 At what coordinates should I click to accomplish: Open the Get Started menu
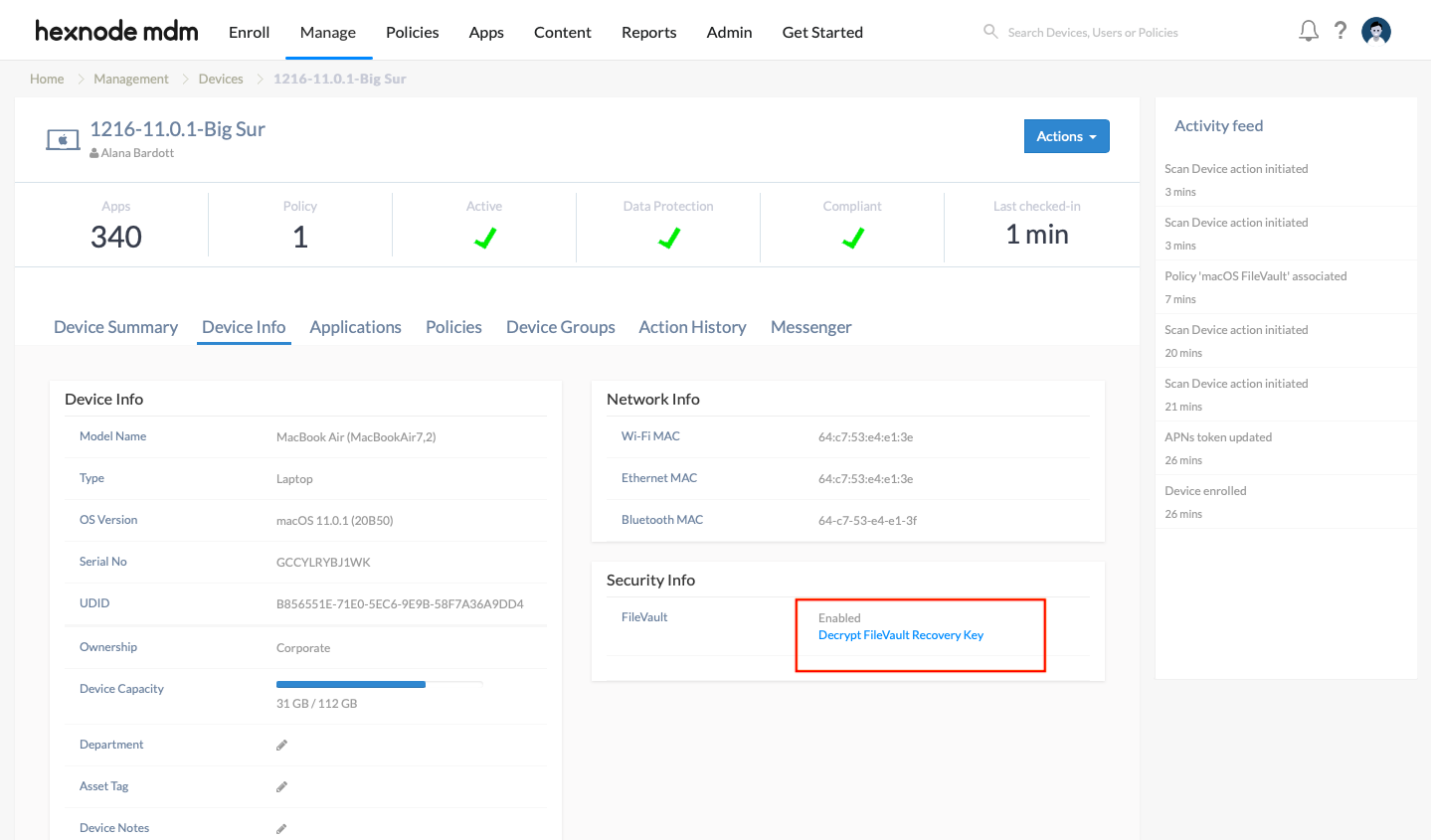coord(822,32)
